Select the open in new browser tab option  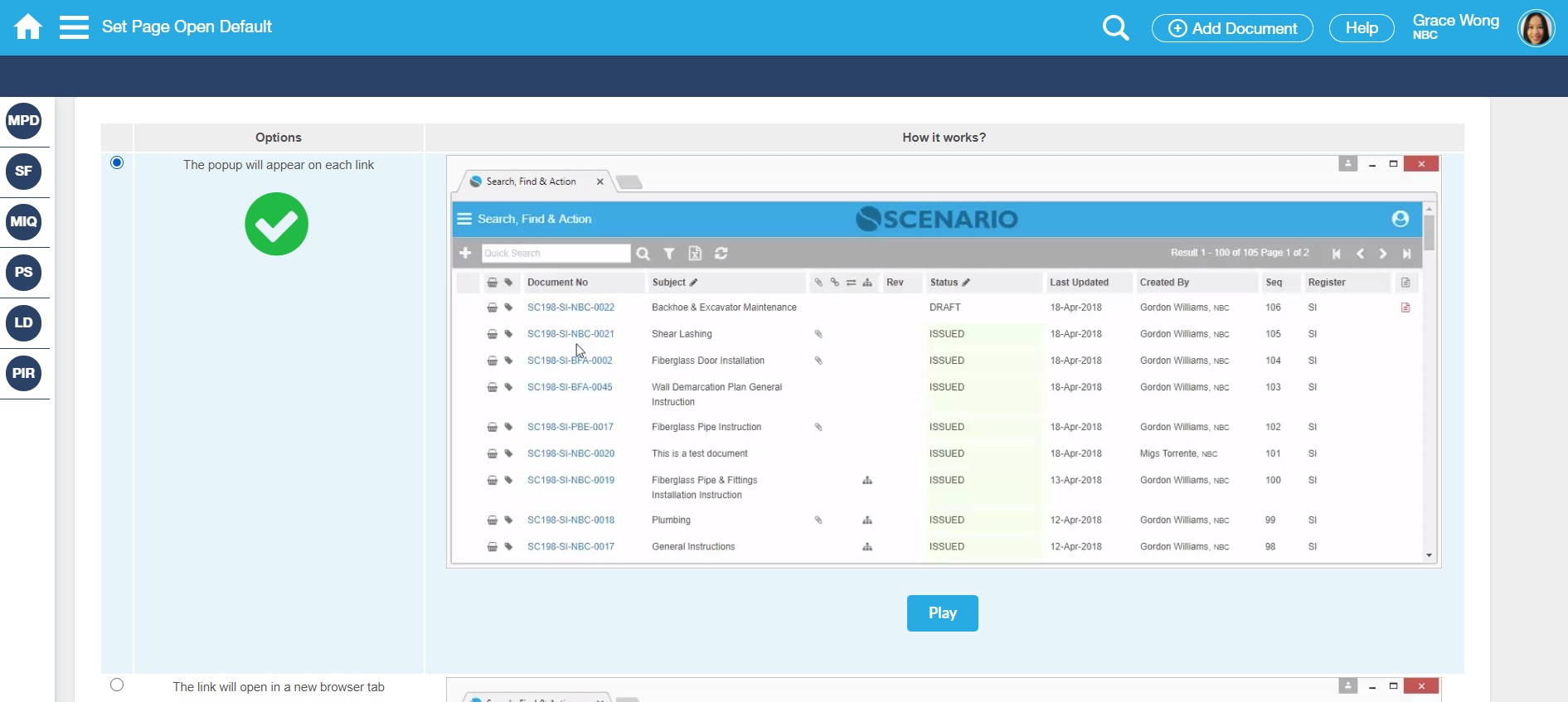click(117, 685)
